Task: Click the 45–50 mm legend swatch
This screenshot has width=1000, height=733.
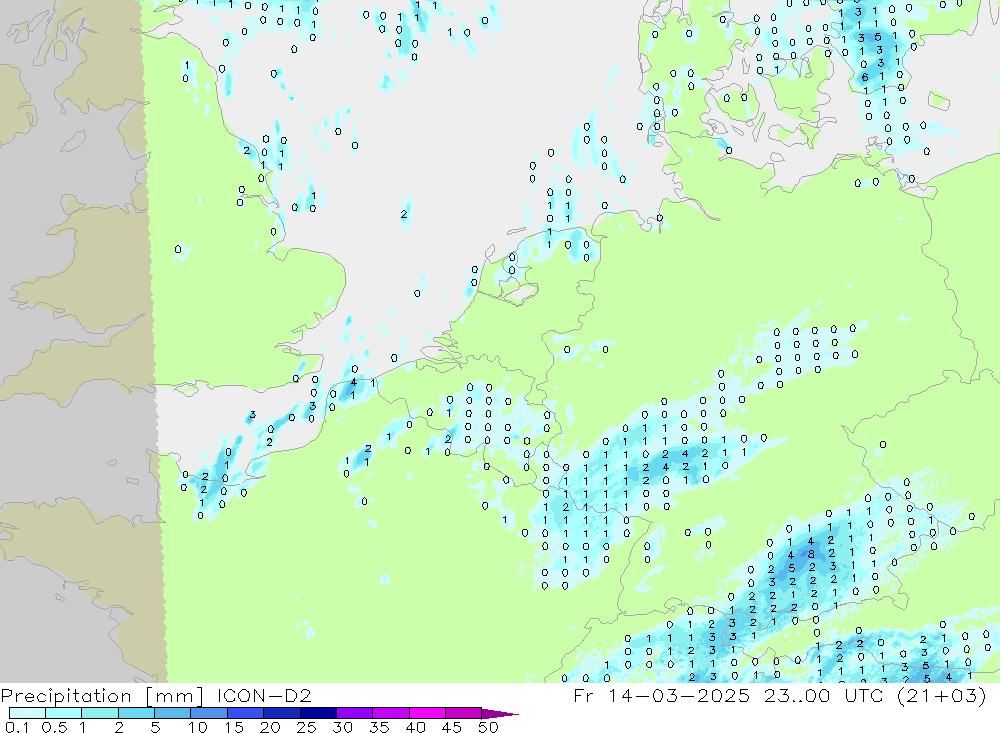Action: 463,713
